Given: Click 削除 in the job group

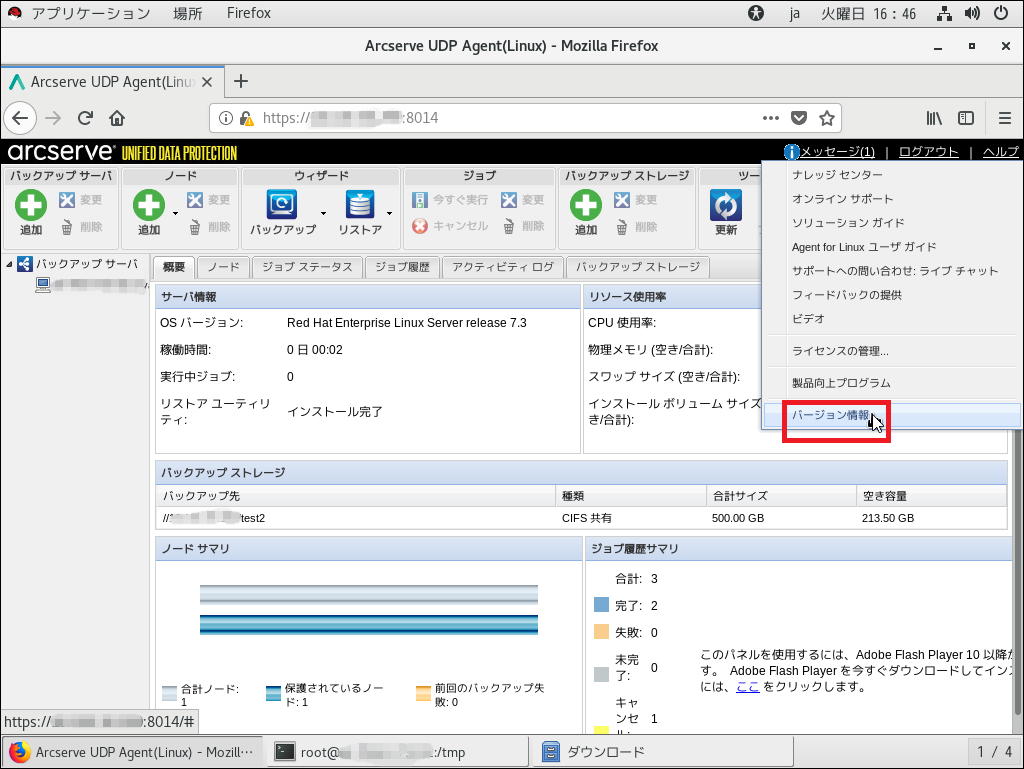Looking at the screenshot, I should (522, 227).
